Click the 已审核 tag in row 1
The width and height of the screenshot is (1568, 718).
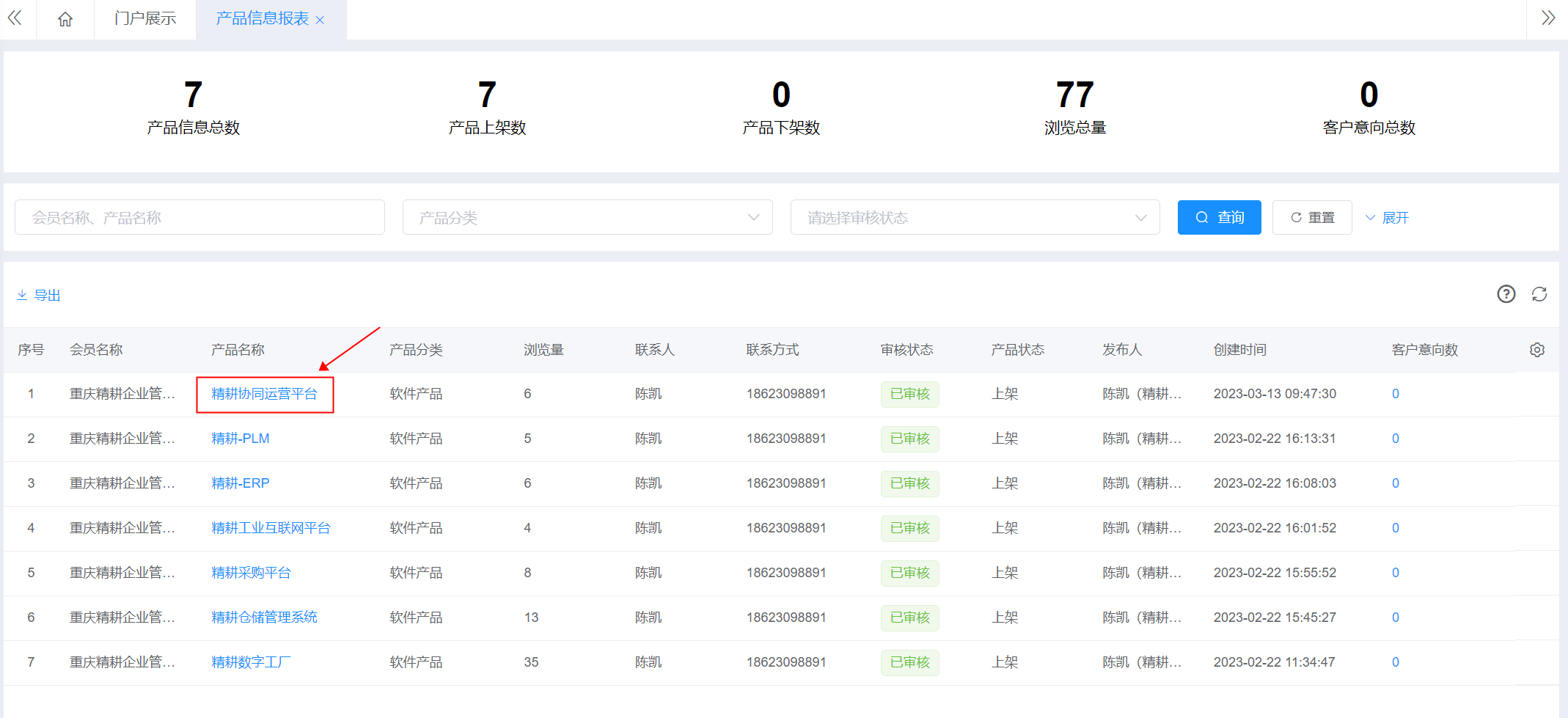click(909, 394)
